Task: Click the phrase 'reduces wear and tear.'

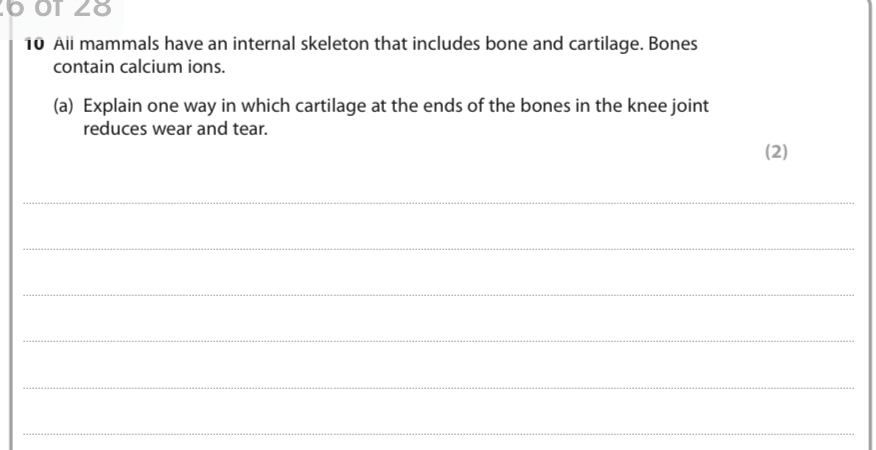Action: 175,129
